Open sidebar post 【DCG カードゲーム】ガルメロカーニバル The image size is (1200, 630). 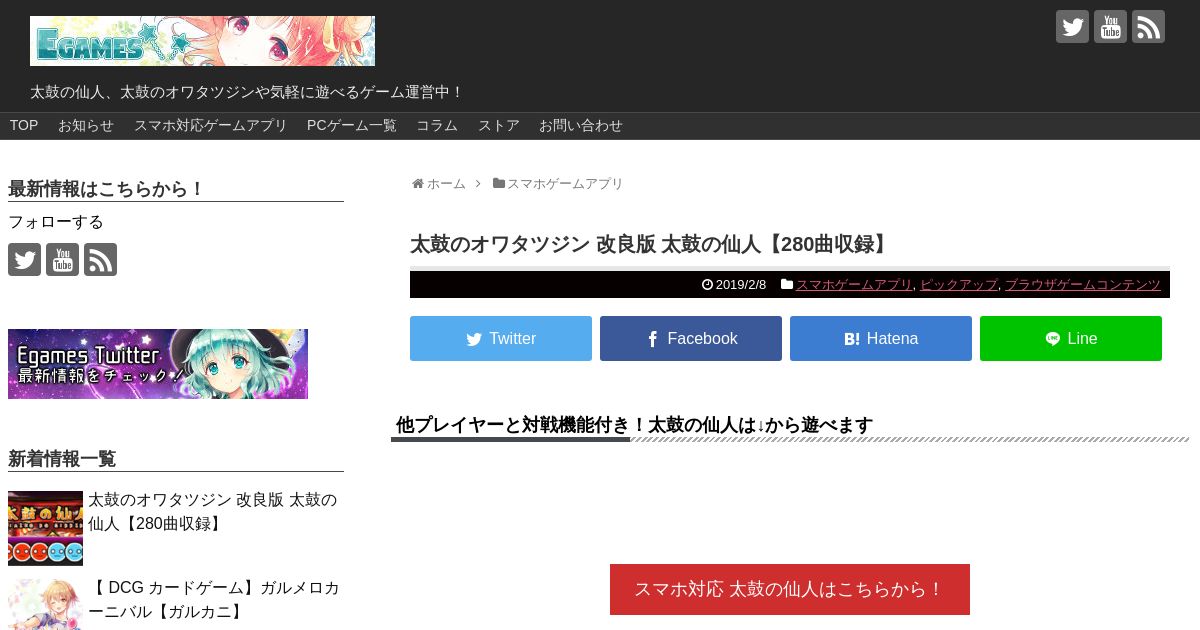coord(214,600)
